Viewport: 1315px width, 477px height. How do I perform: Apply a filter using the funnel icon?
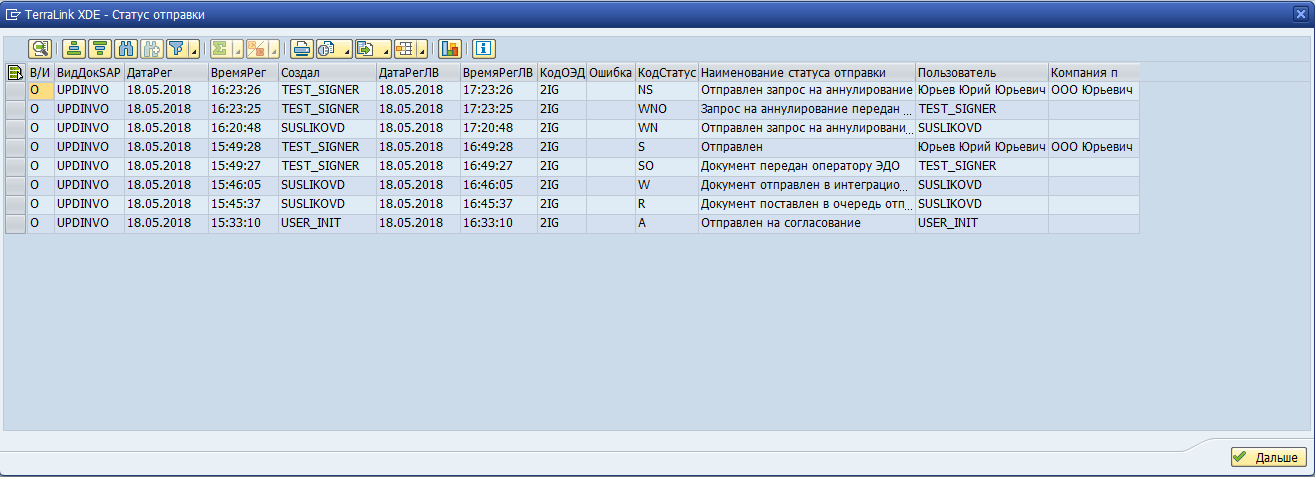[176, 48]
